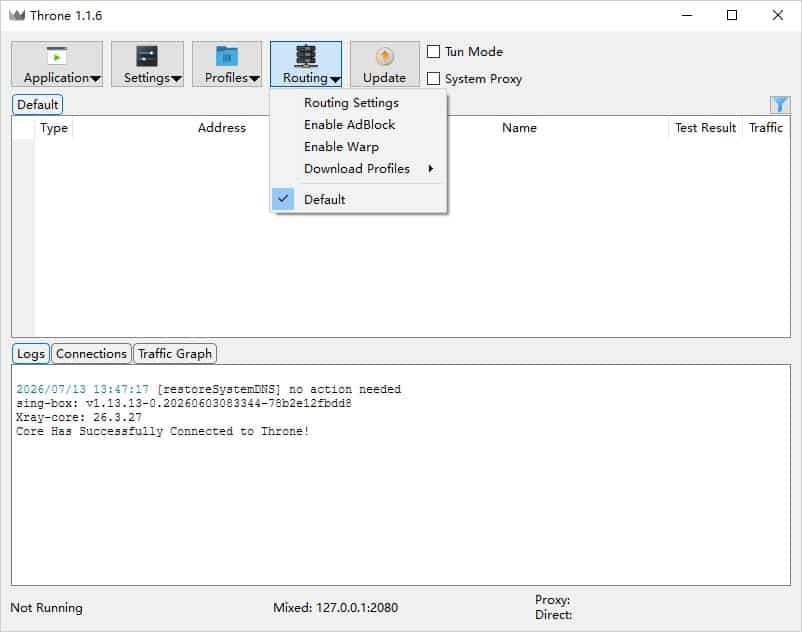The width and height of the screenshot is (802, 632).
Task: Collapse the Routing toolbar menu
Action: click(306, 64)
